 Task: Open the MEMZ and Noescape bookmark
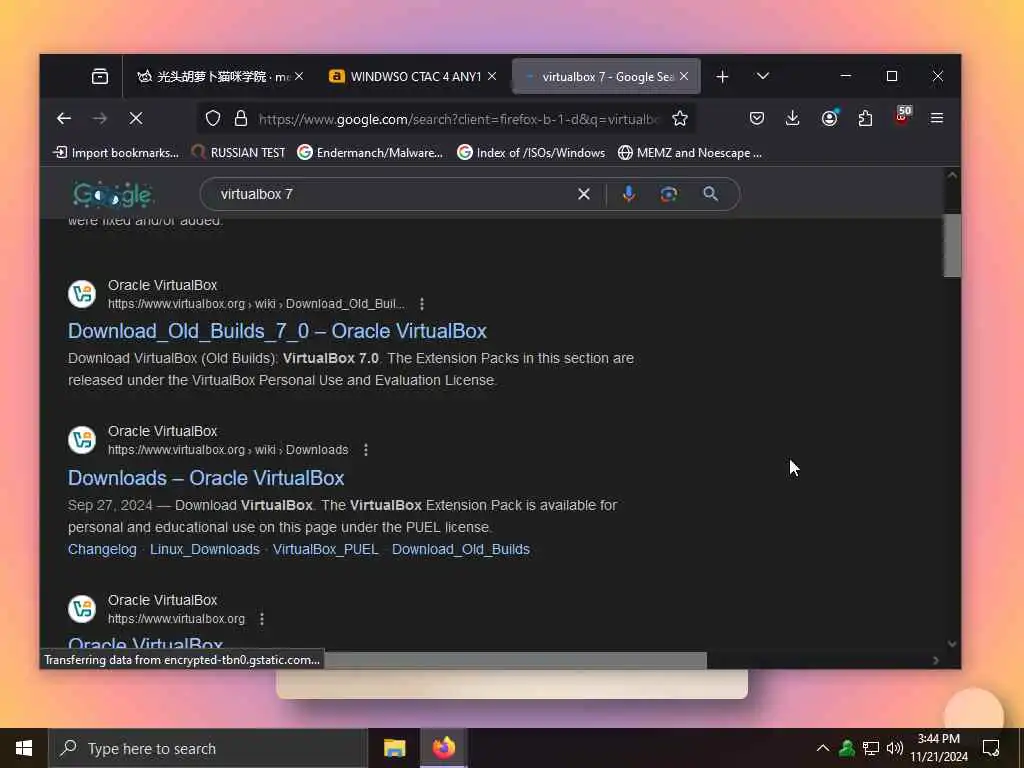click(690, 153)
